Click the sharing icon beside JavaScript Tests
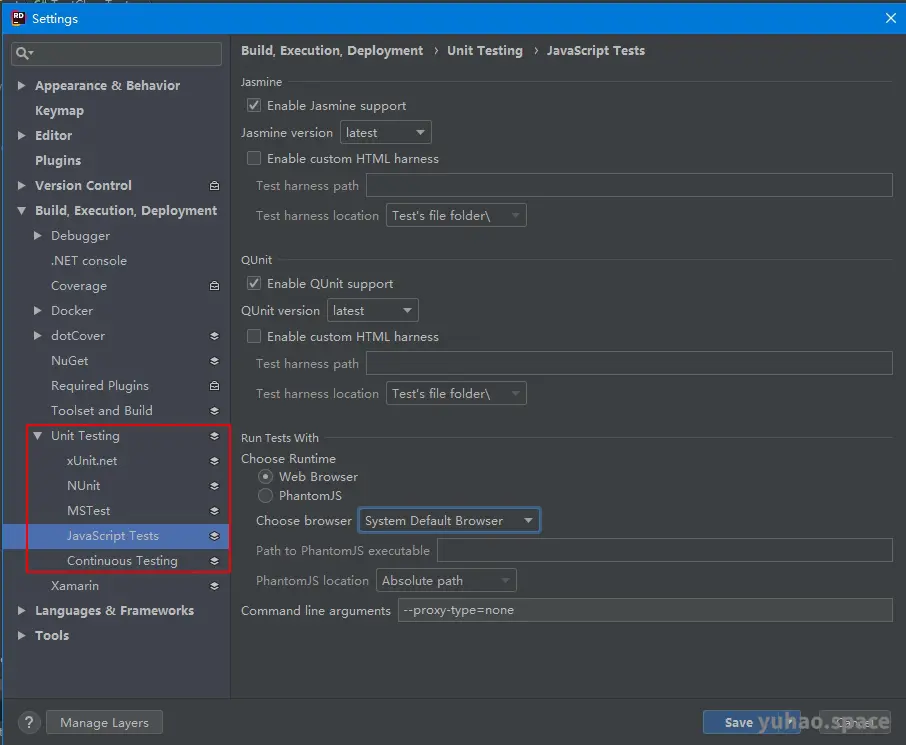The height and width of the screenshot is (745, 906). tap(213, 535)
